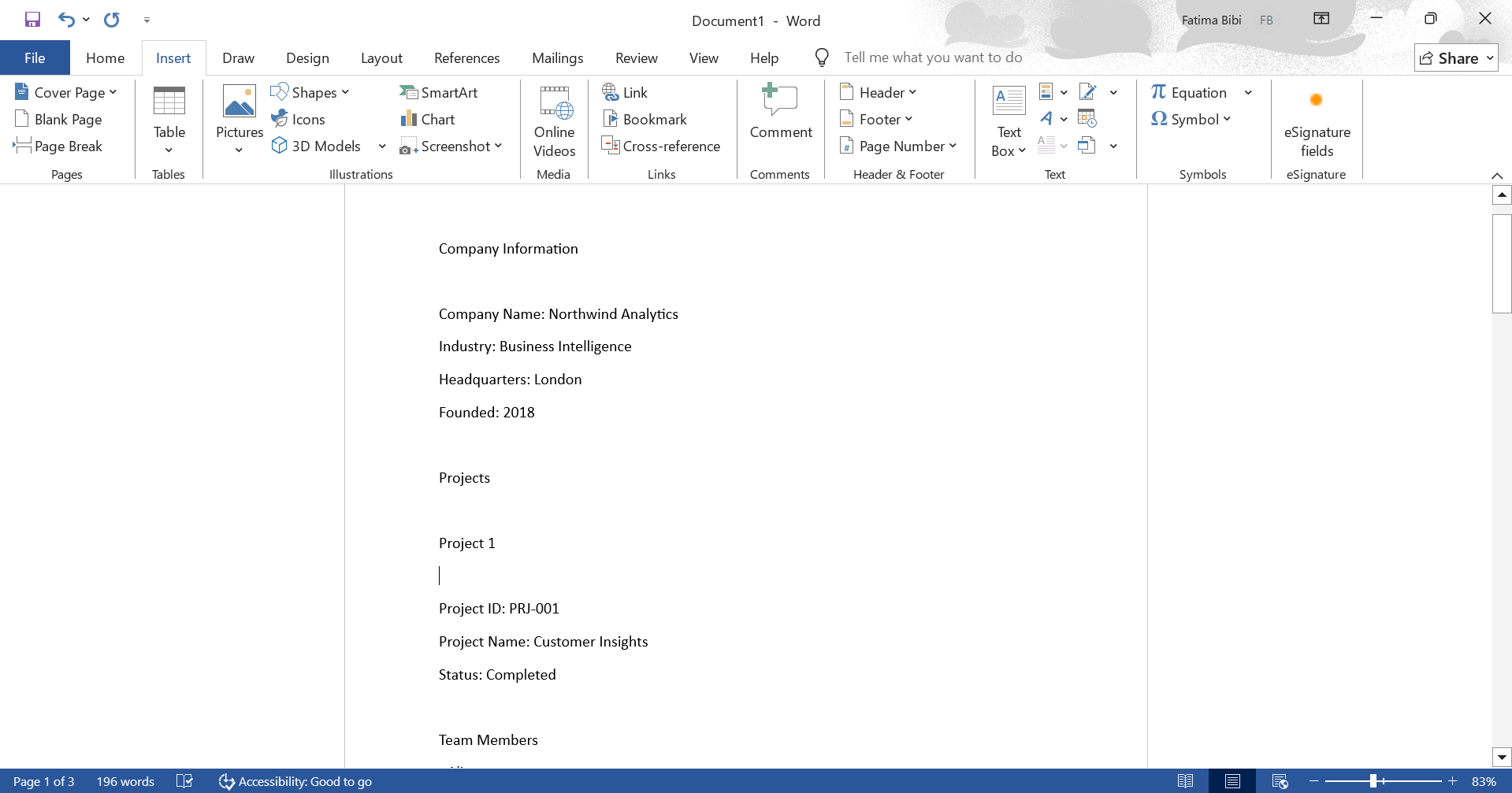Open the Shapes dropdown
The height and width of the screenshot is (793, 1512).
(310, 92)
